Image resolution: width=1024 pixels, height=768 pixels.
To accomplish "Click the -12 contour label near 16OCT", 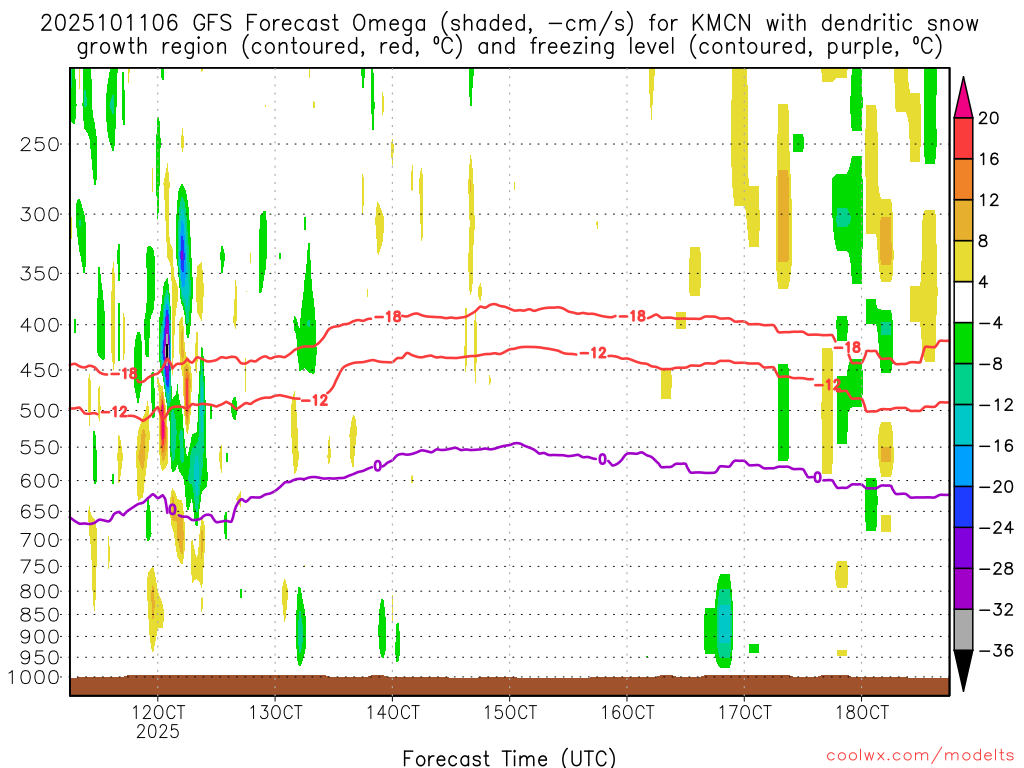I will coord(593,353).
